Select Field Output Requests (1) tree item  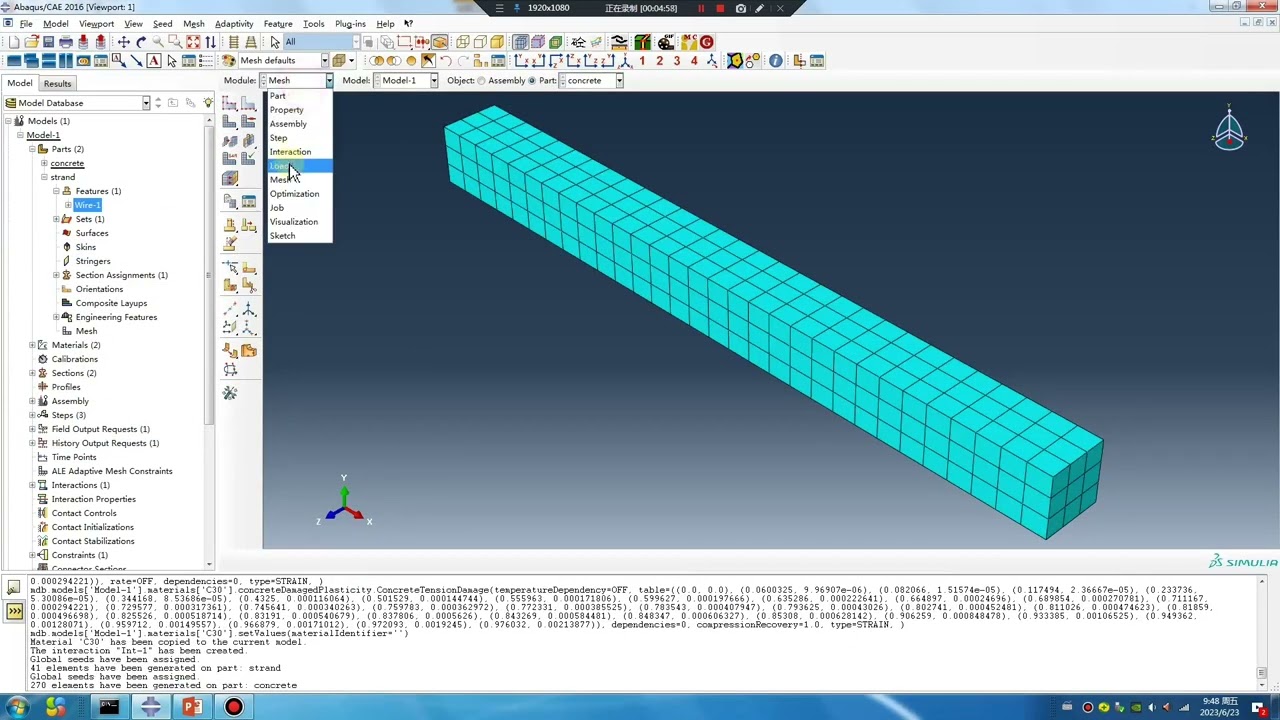pos(100,429)
